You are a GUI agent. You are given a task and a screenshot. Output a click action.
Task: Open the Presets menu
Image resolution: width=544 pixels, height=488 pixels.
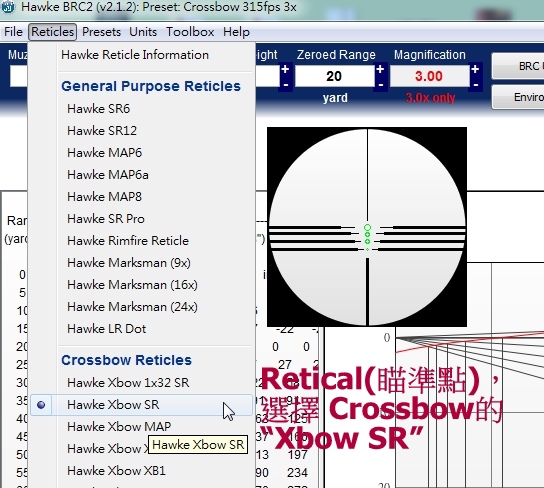101,32
